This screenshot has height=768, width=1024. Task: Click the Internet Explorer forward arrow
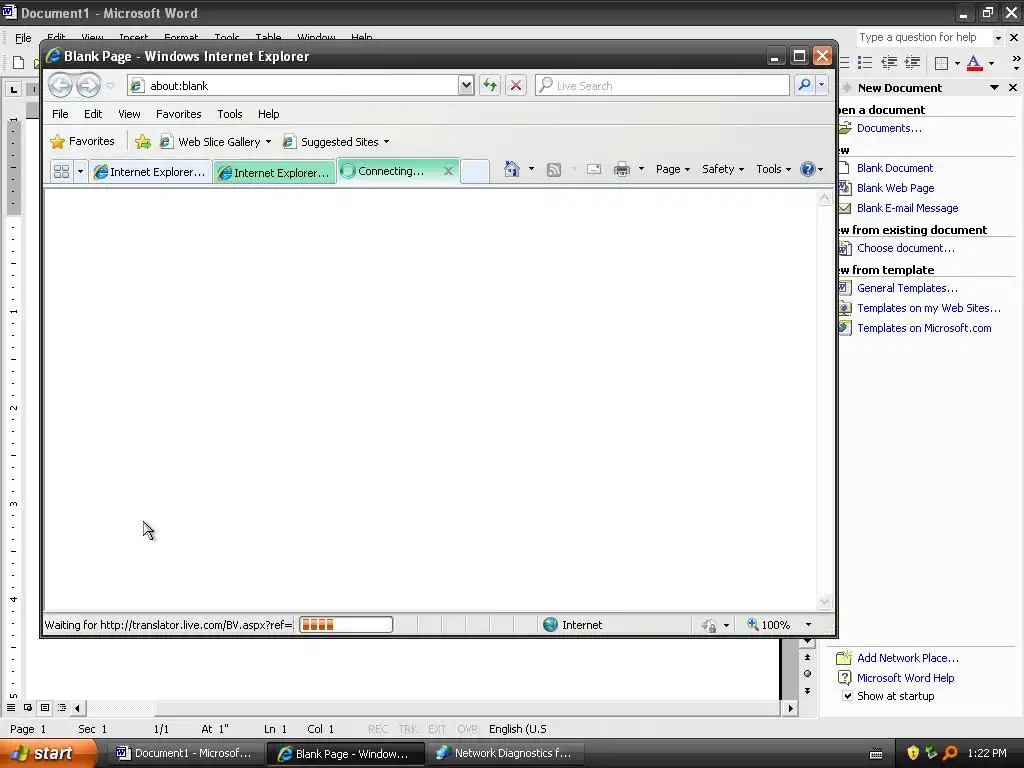coord(88,85)
